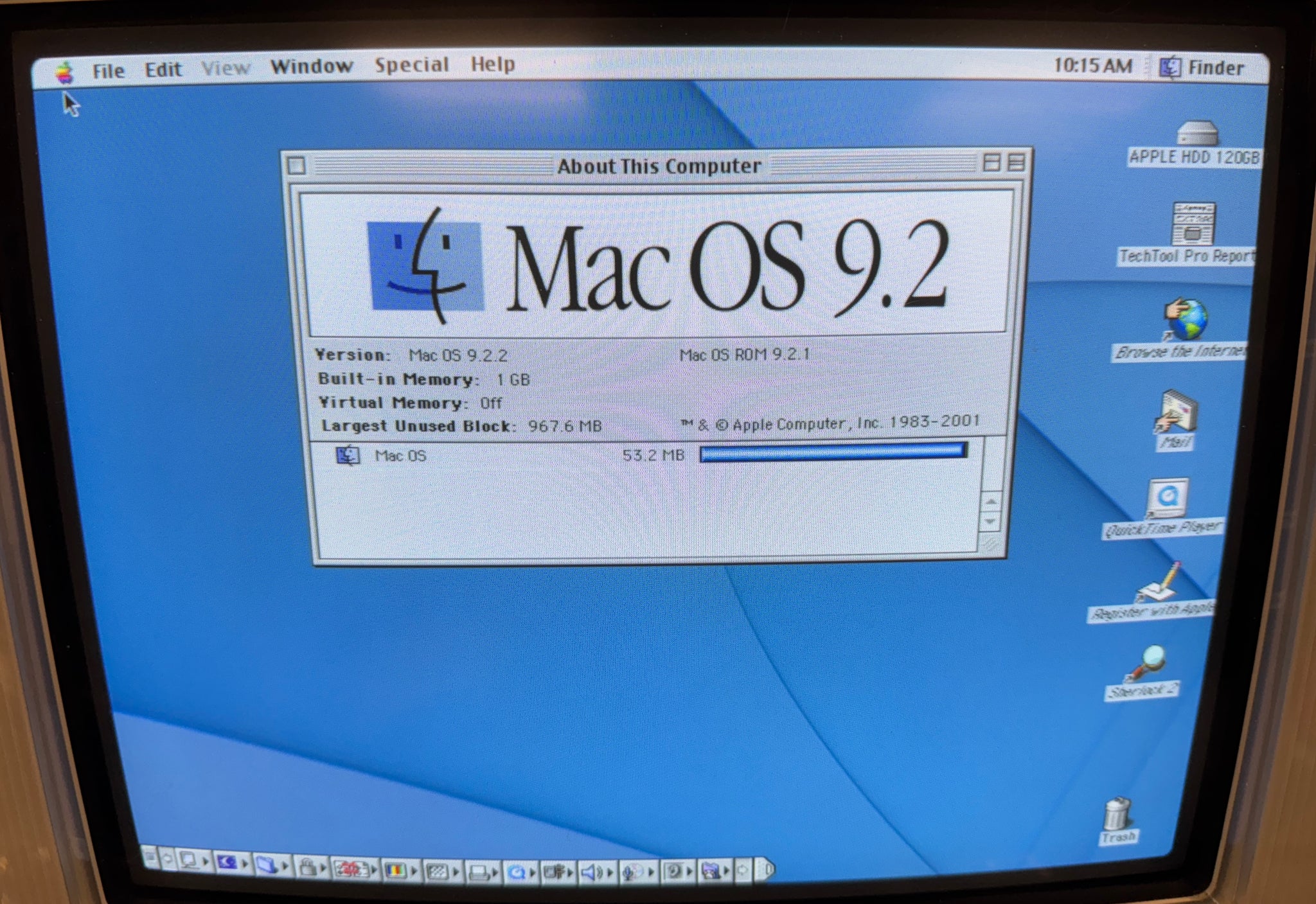Click the "Mac OS" row name in list

[401, 456]
